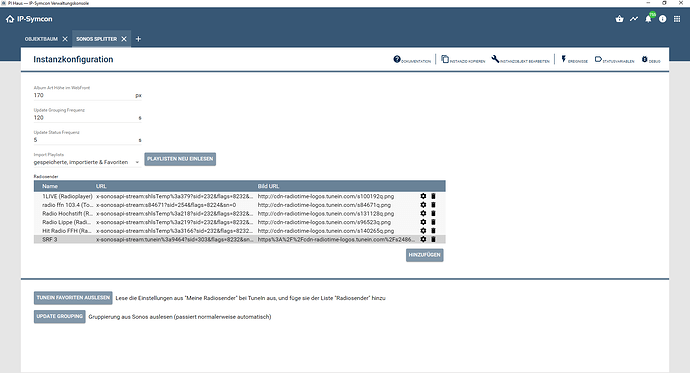Click the info circle icon in header
The height and width of the screenshot is (373, 690).
(663, 19)
